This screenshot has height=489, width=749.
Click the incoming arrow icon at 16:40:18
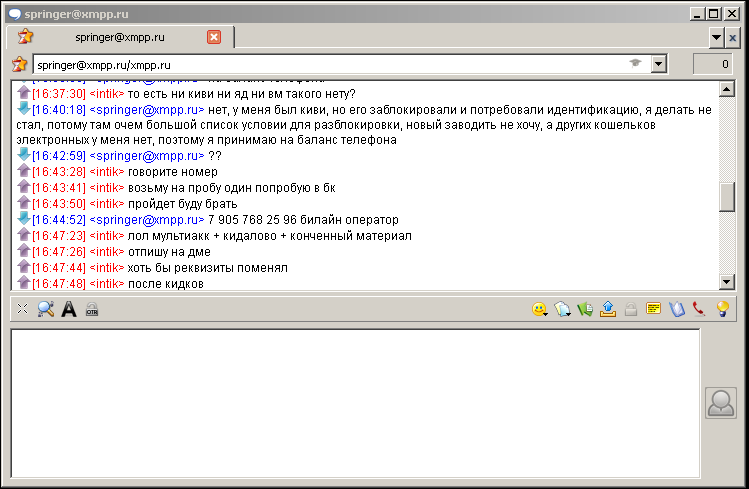click(23, 108)
